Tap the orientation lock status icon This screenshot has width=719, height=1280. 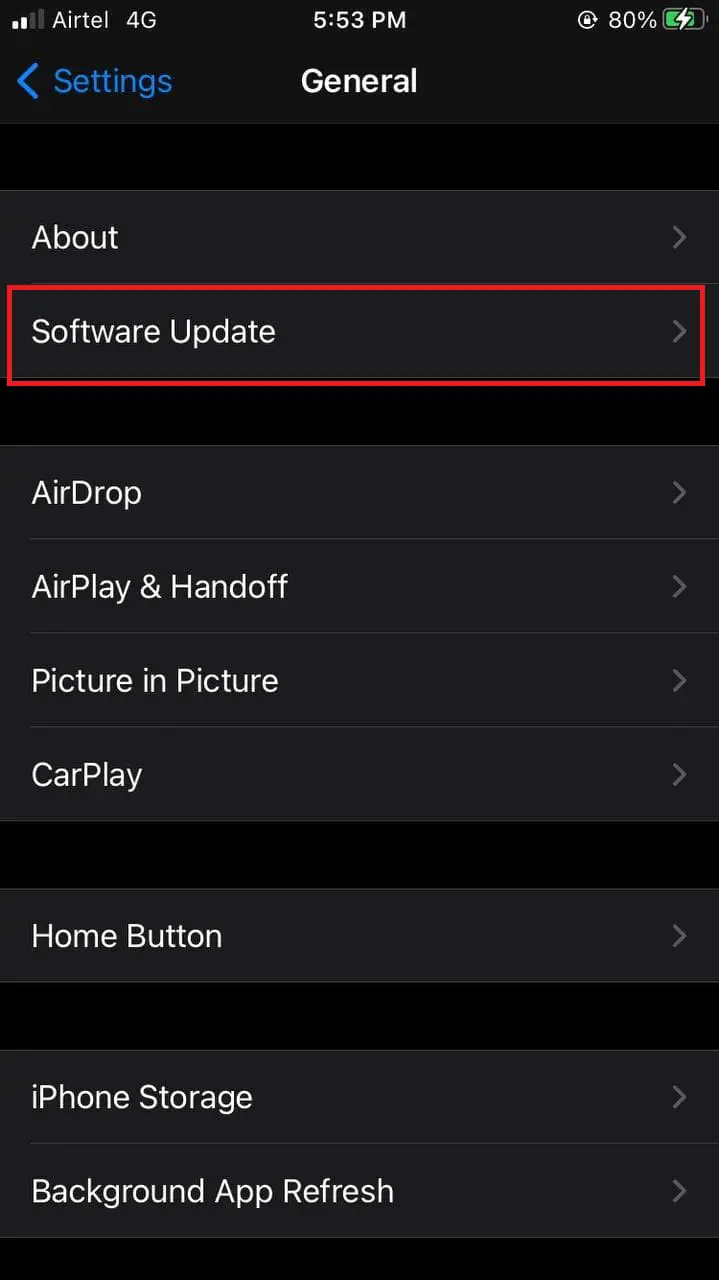(587, 20)
